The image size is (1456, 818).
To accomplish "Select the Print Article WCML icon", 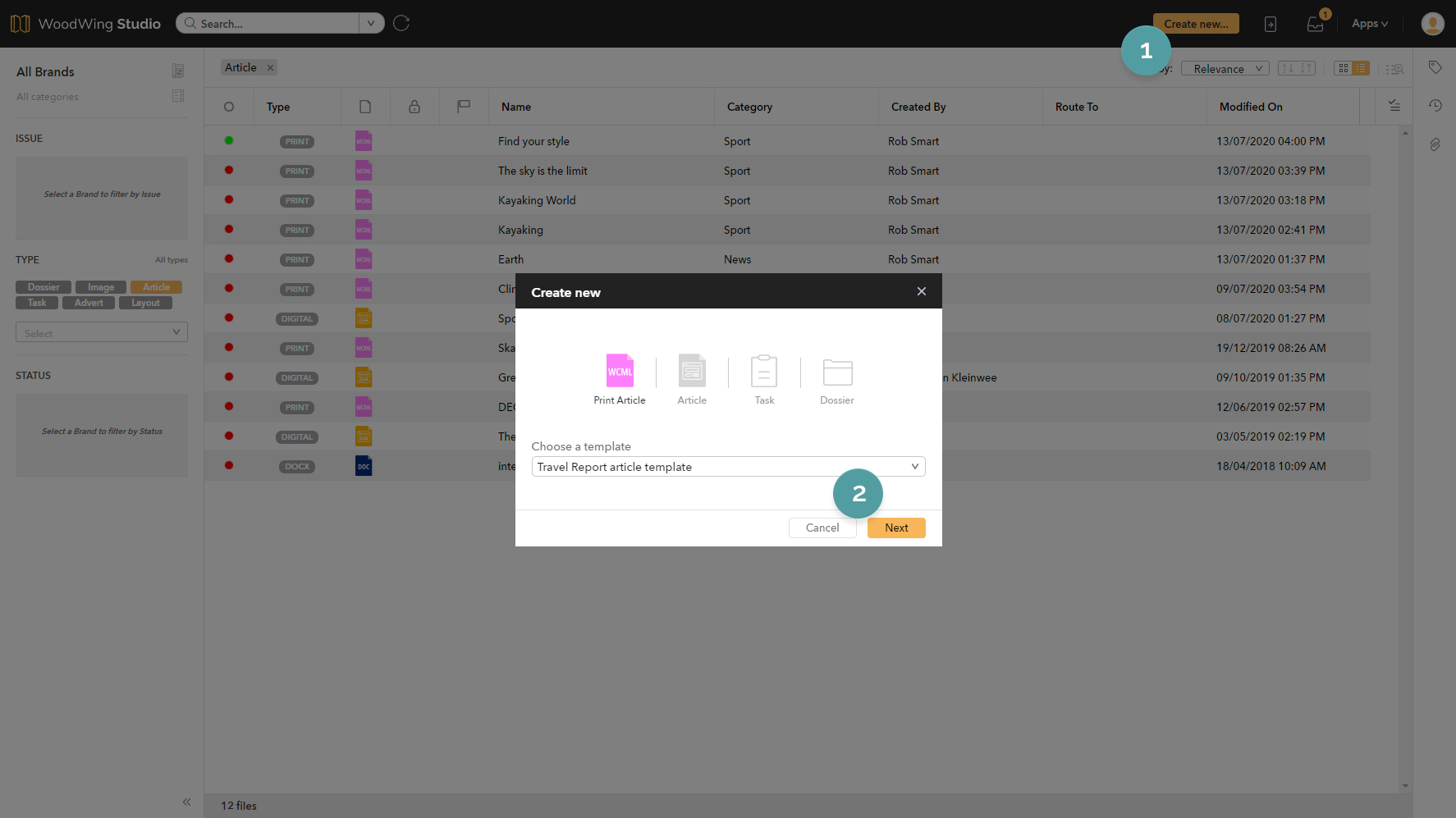I will (620, 372).
